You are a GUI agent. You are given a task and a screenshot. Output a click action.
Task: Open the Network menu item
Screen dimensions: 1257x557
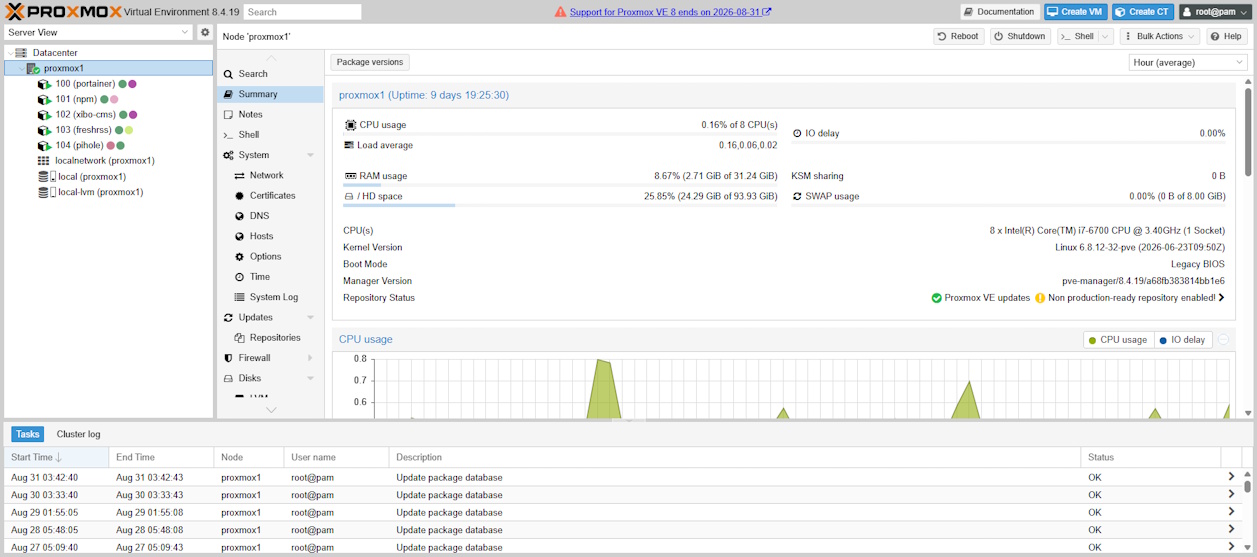[x=270, y=175]
